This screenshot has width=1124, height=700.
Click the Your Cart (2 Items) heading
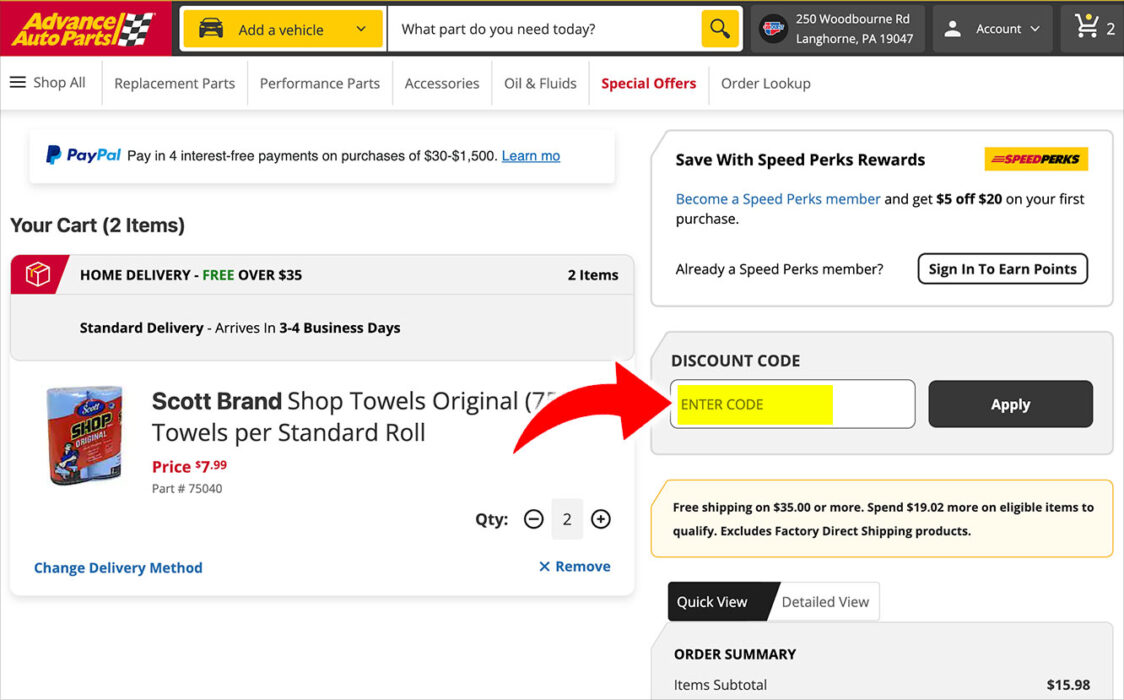[x=97, y=225]
